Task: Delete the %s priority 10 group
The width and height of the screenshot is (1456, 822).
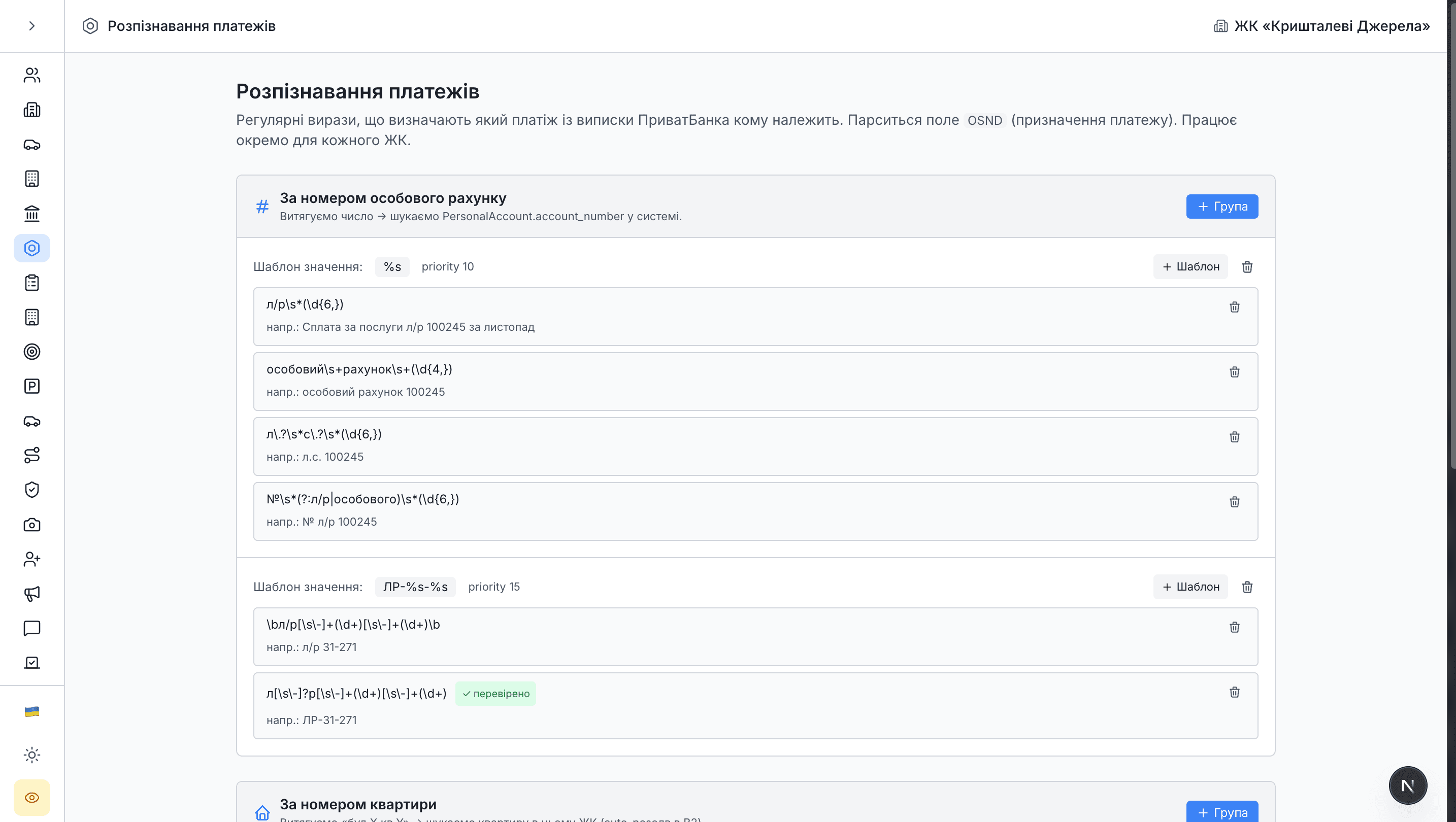Action: click(x=1247, y=267)
